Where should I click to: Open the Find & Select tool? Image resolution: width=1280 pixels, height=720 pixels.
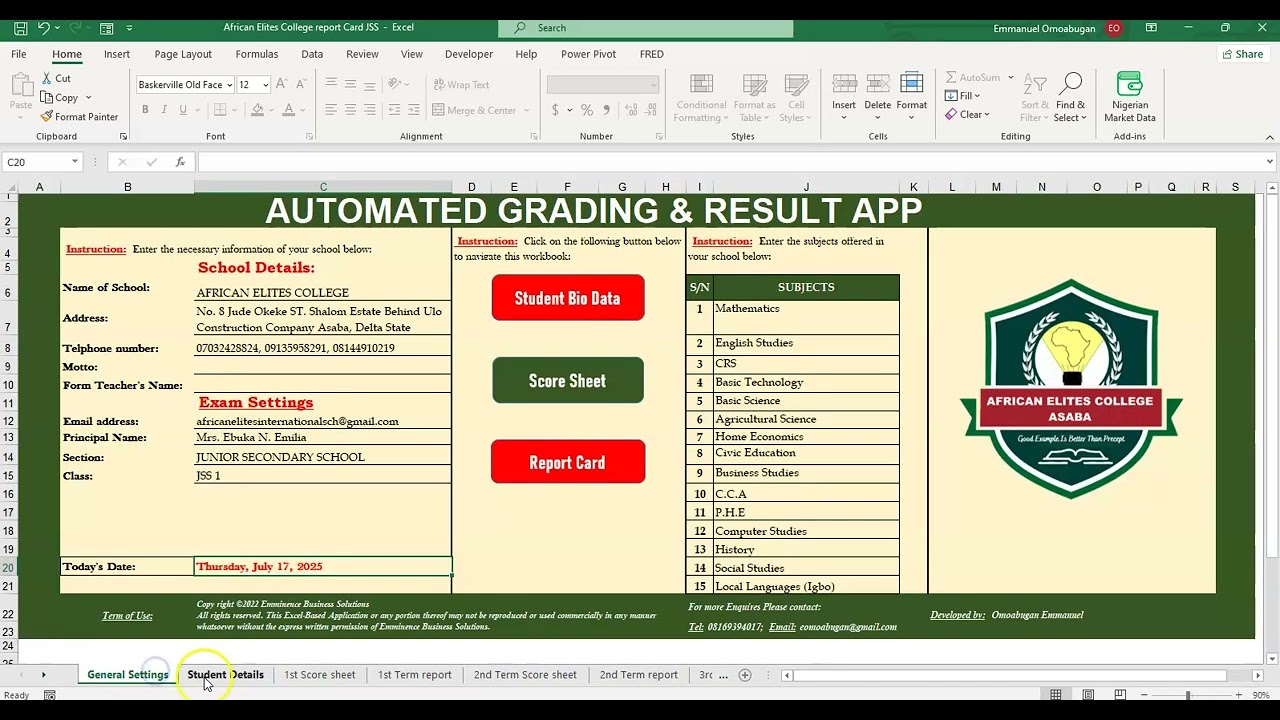tap(1070, 97)
